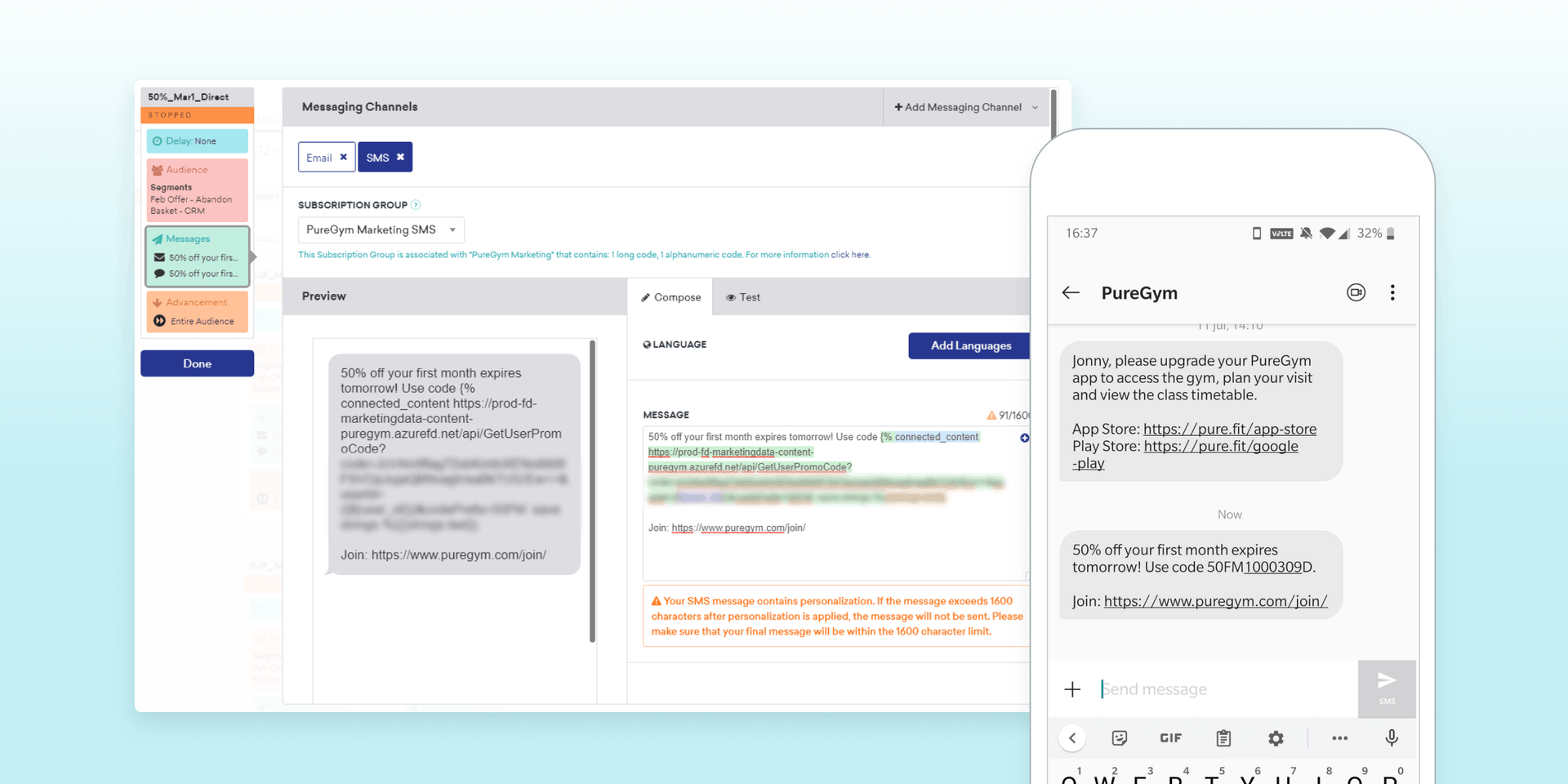Image resolution: width=1568 pixels, height=784 pixels.
Task: Select the Compose tab
Action: [670, 297]
